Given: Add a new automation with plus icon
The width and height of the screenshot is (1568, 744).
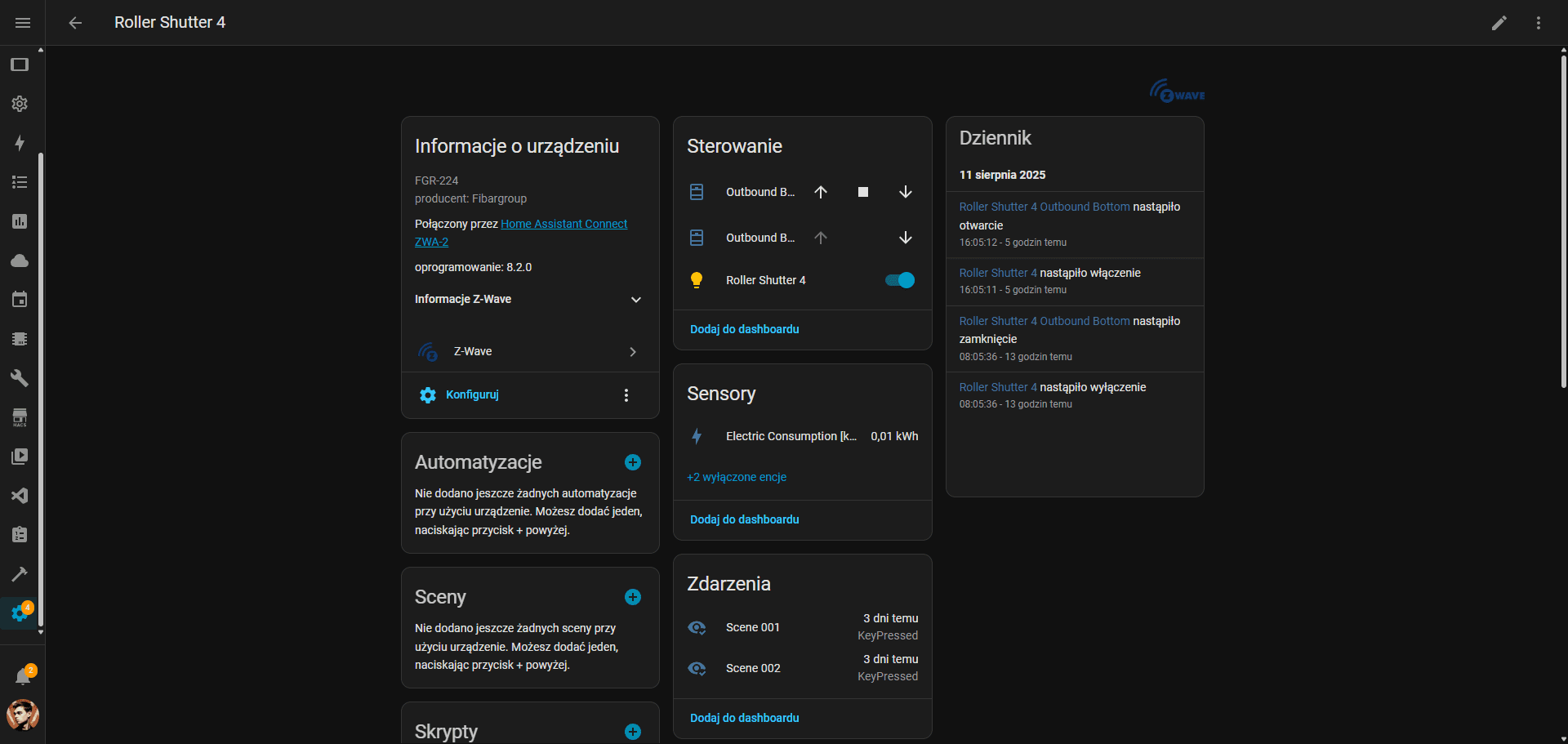Looking at the screenshot, I should point(632,462).
